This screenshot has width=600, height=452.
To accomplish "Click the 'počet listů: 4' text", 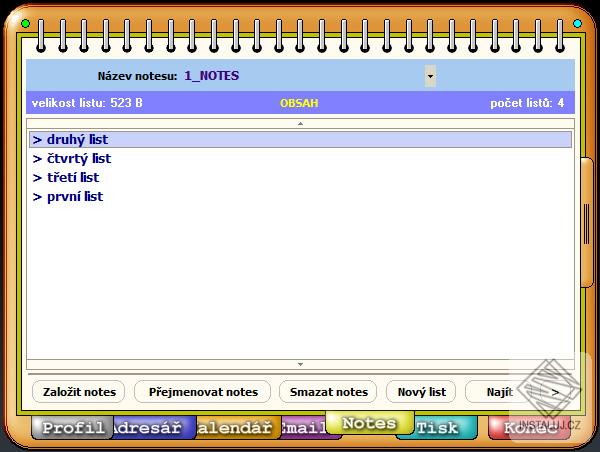I will point(527,103).
